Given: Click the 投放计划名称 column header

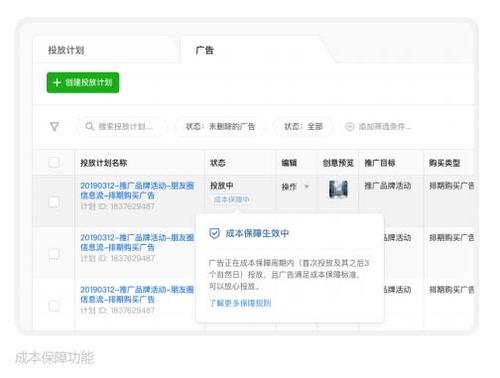Looking at the screenshot, I should tap(104, 163).
